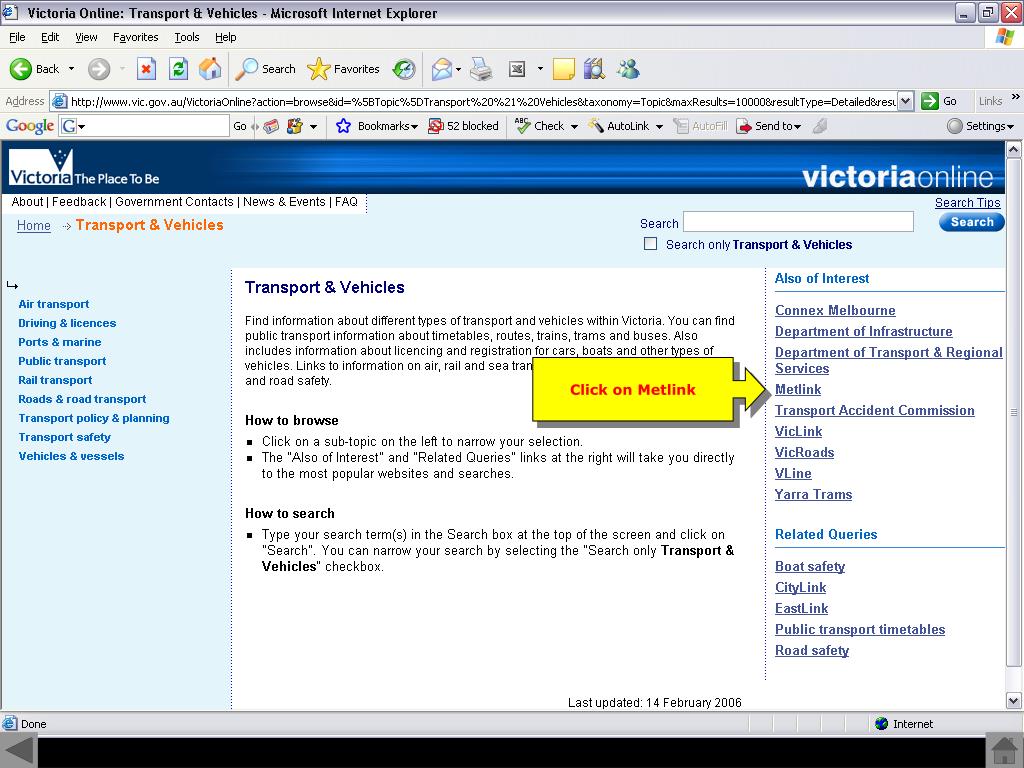
Task: Open the Favorites star button
Action: tap(344, 69)
